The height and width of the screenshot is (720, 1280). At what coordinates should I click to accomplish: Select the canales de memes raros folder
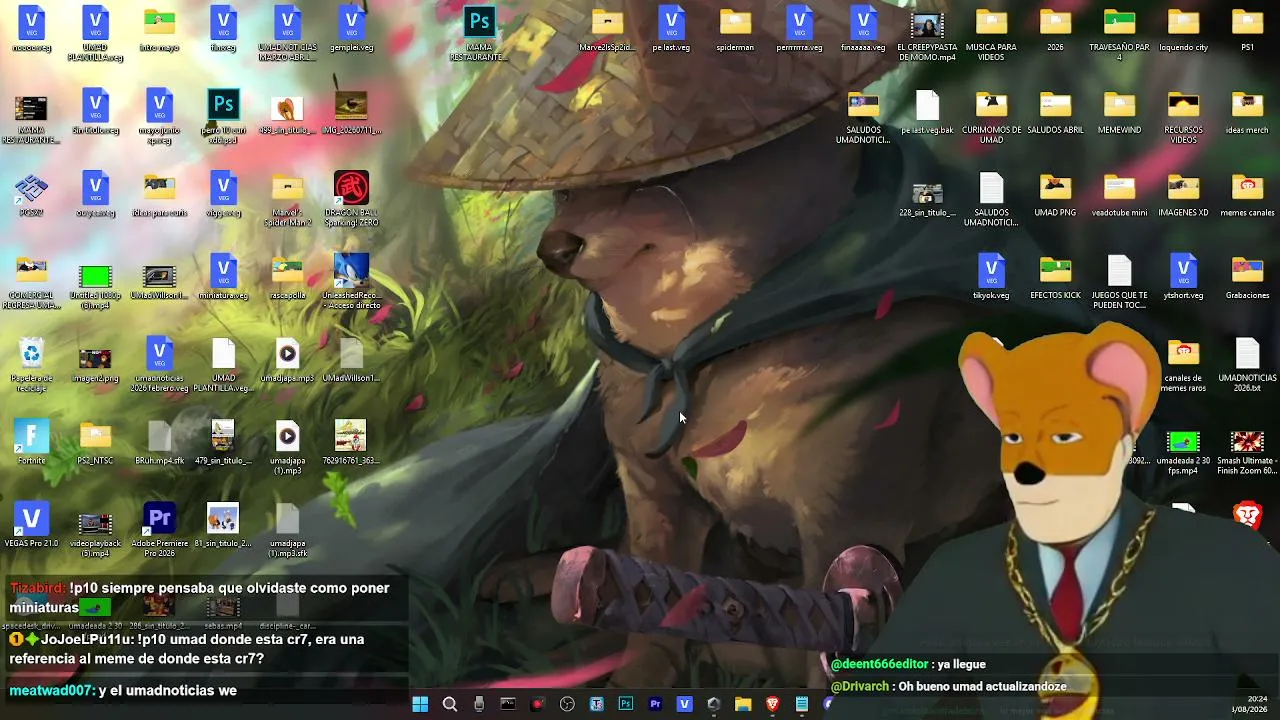[1183, 365]
